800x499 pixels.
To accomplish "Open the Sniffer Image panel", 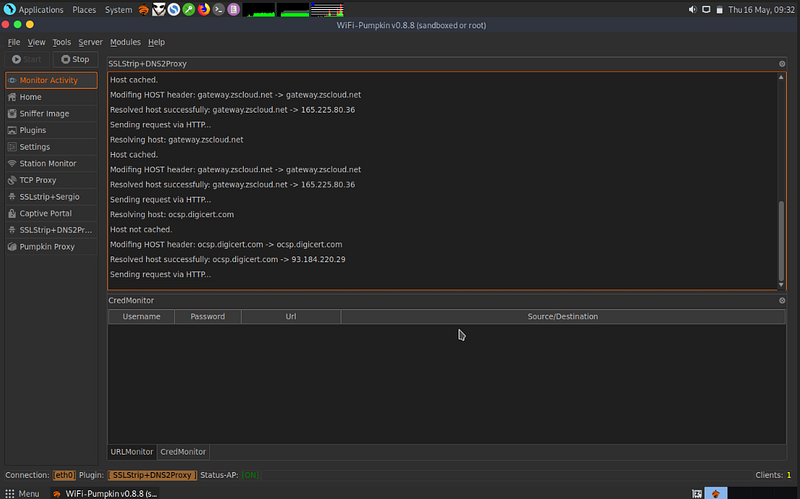I will click(51, 114).
